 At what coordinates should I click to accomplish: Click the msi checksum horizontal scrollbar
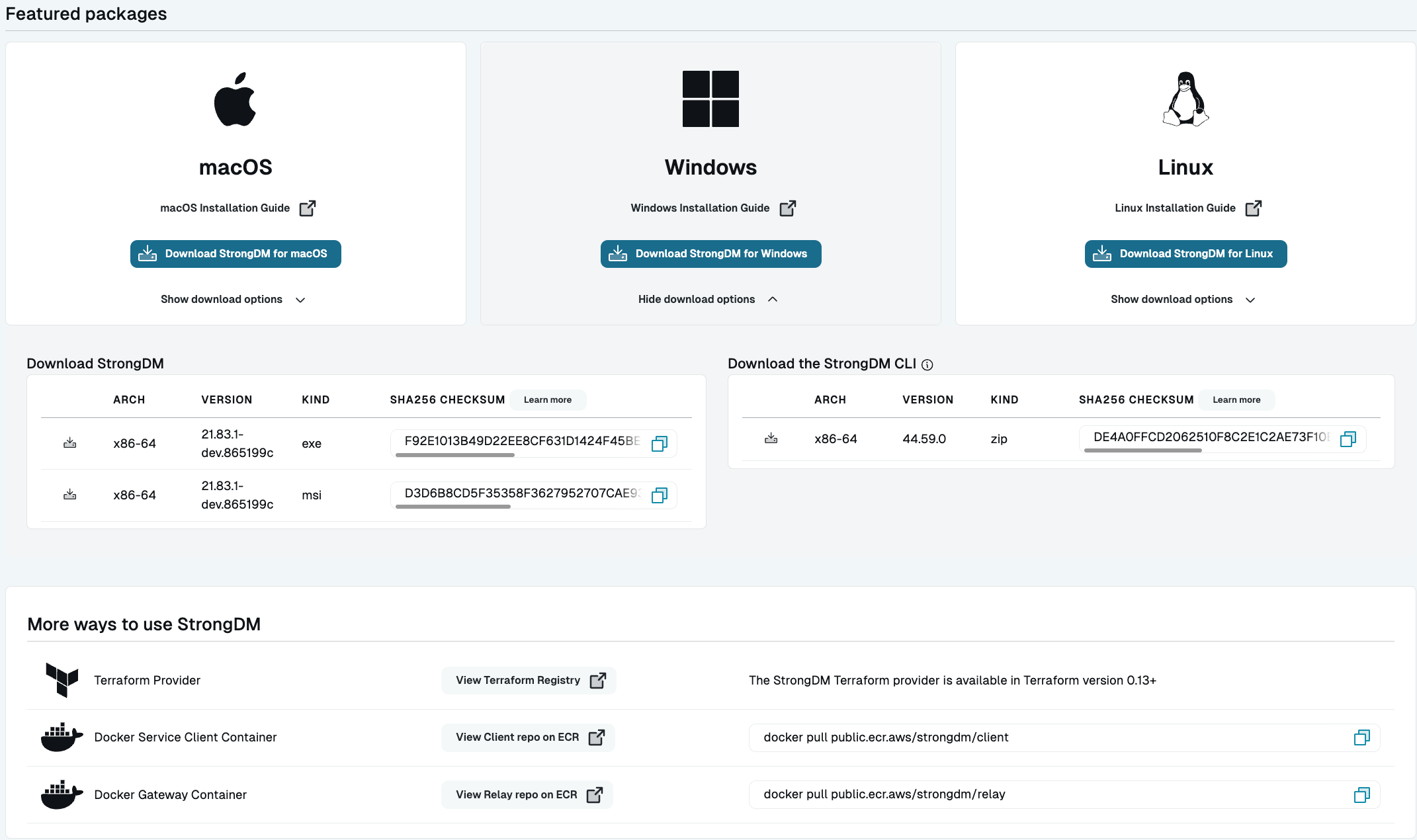[453, 507]
